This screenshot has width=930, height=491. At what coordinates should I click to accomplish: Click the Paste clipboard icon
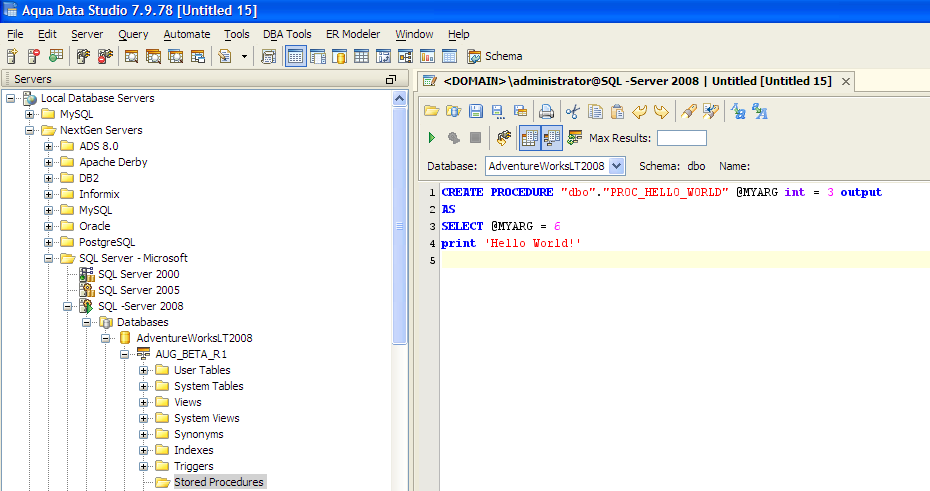[x=617, y=111]
